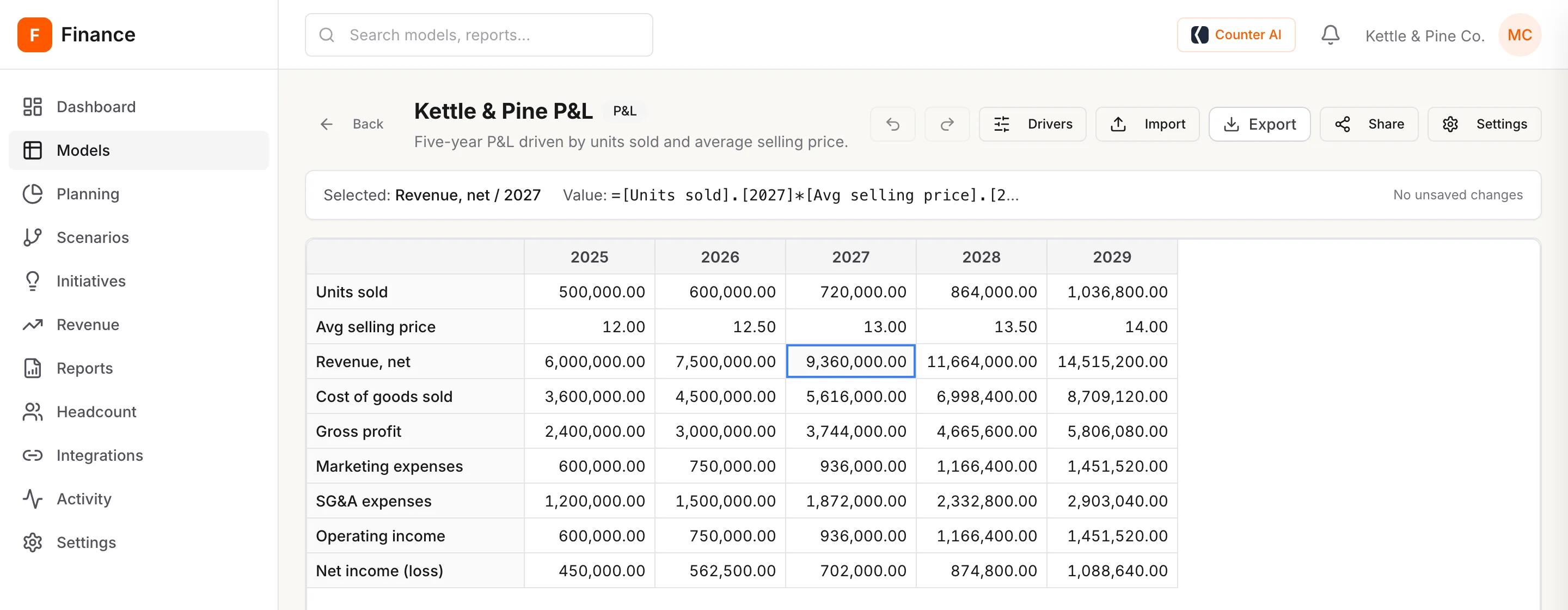The image size is (1568, 610).
Task: Click the Export button
Action: tap(1259, 124)
